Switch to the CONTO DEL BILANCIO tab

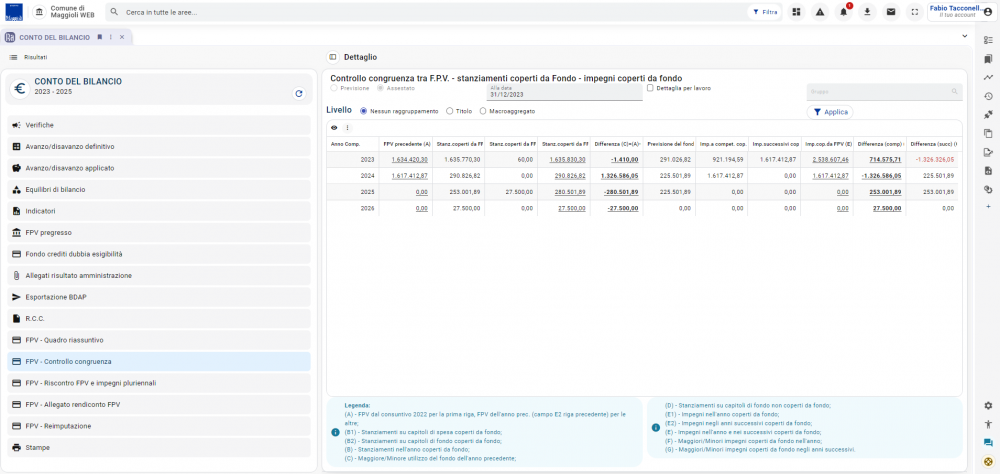point(55,38)
